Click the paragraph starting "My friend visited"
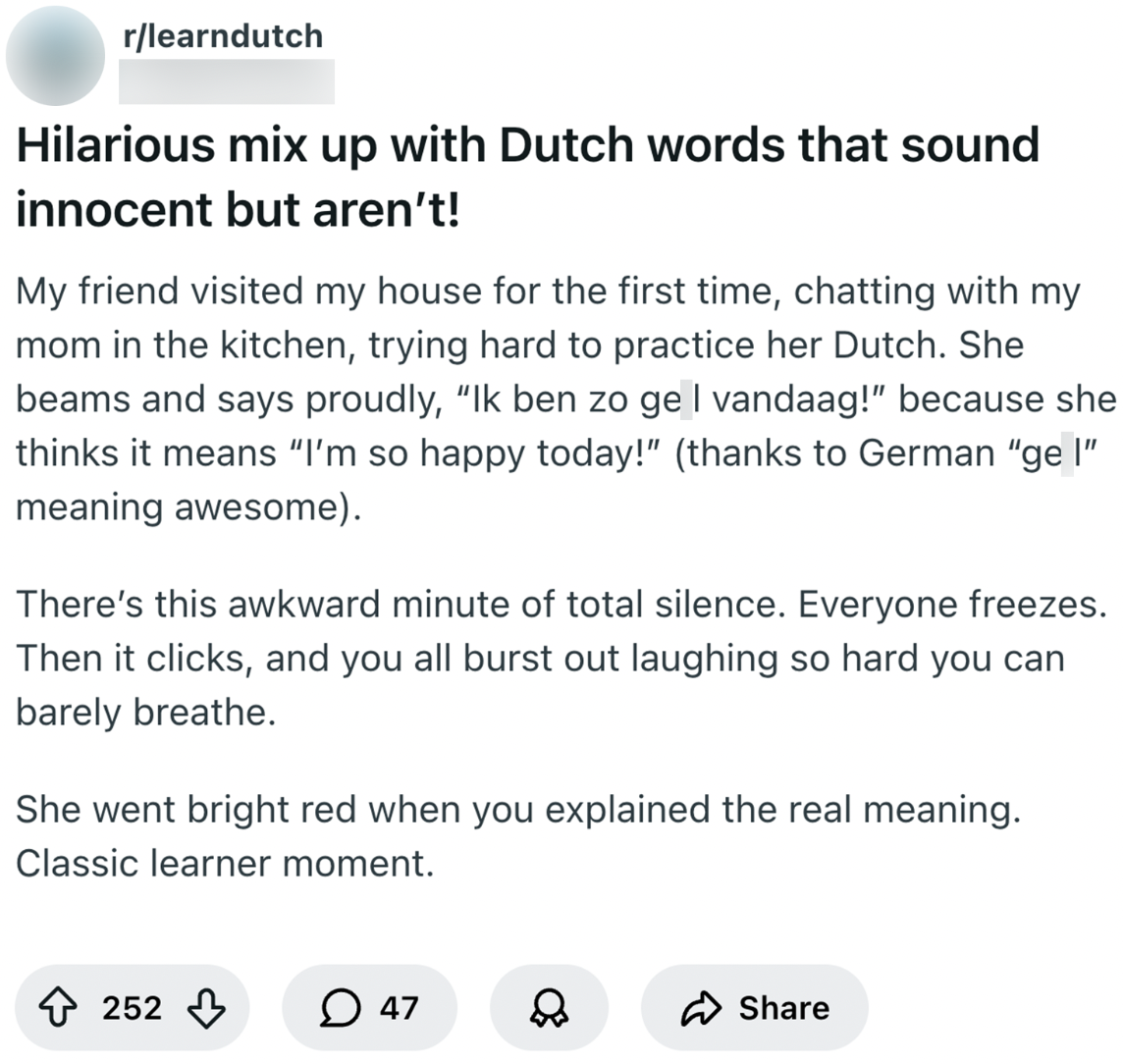Viewport: 1123px width, 1064px height. tap(547, 293)
